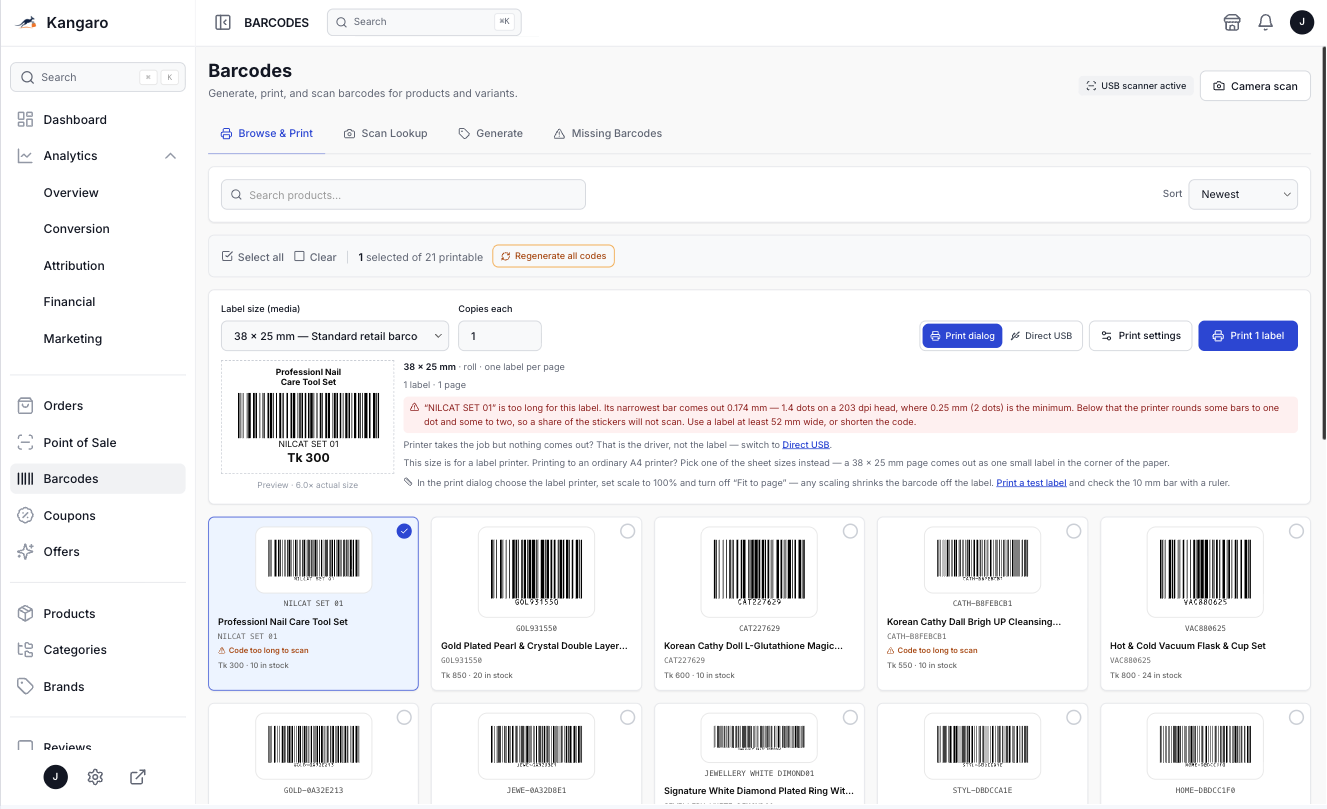Open the Label size media dropdown
The image size is (1327, 809).
(x=335, y=336)
